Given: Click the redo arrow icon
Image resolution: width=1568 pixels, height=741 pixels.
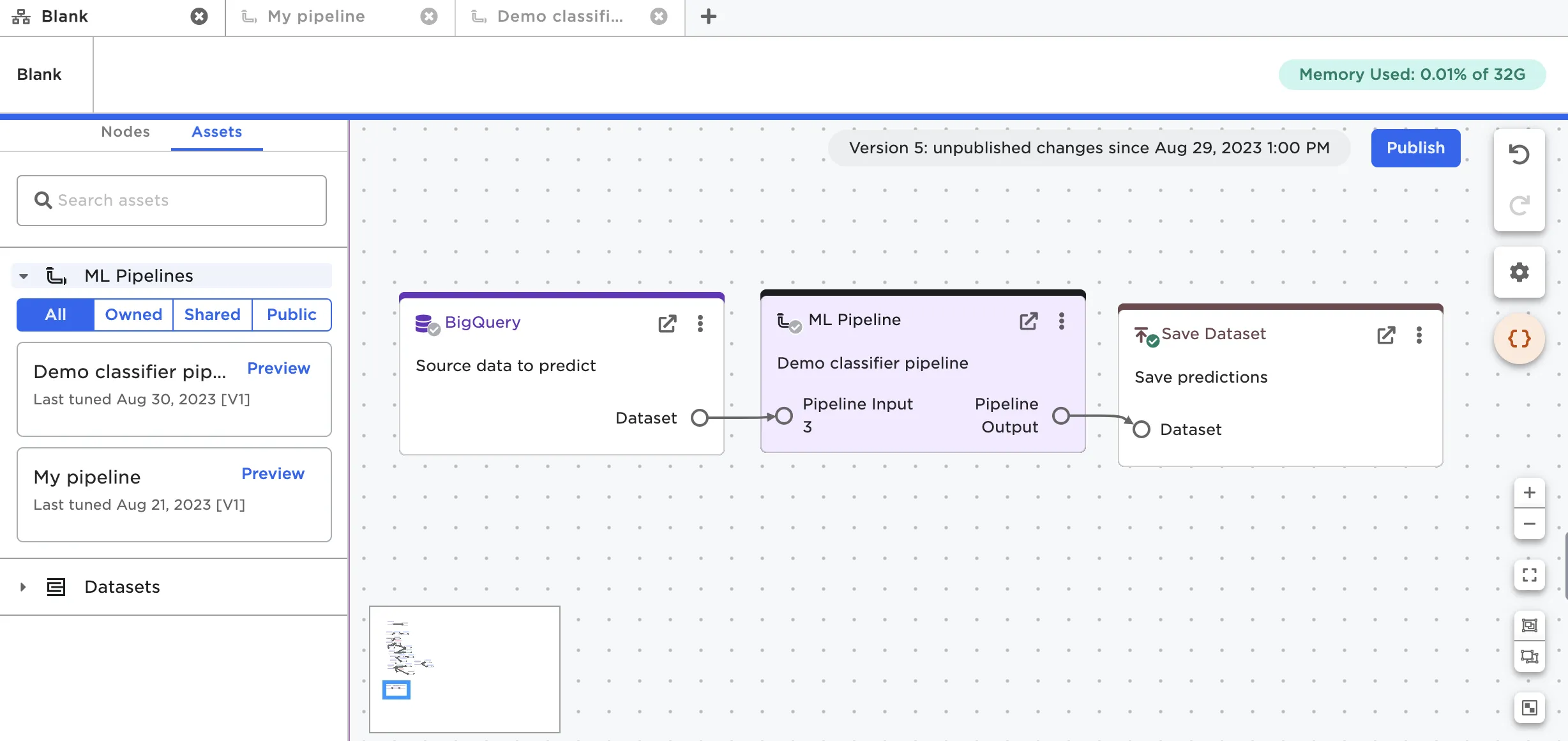Looking at the screenshot, I should [x=1519, y=206].
